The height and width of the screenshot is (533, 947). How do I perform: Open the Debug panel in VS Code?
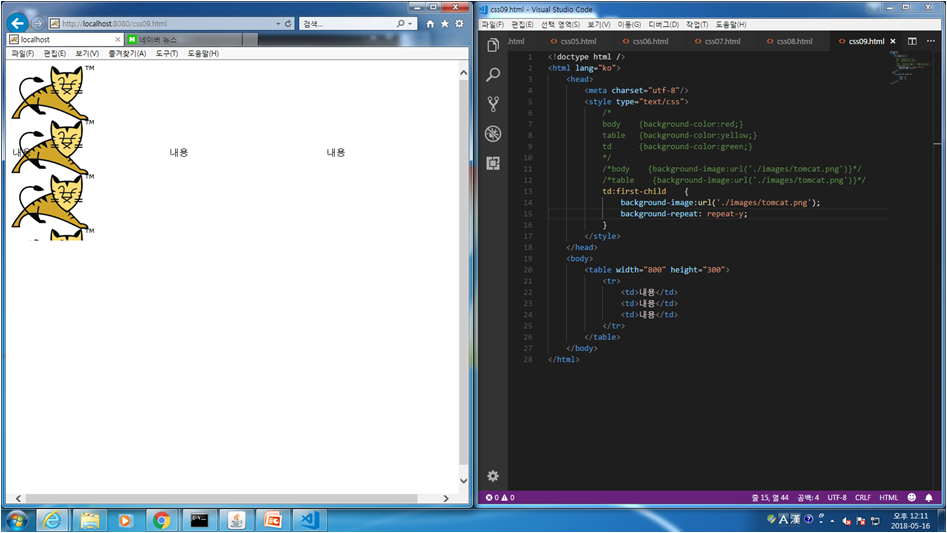click(493, 133)
